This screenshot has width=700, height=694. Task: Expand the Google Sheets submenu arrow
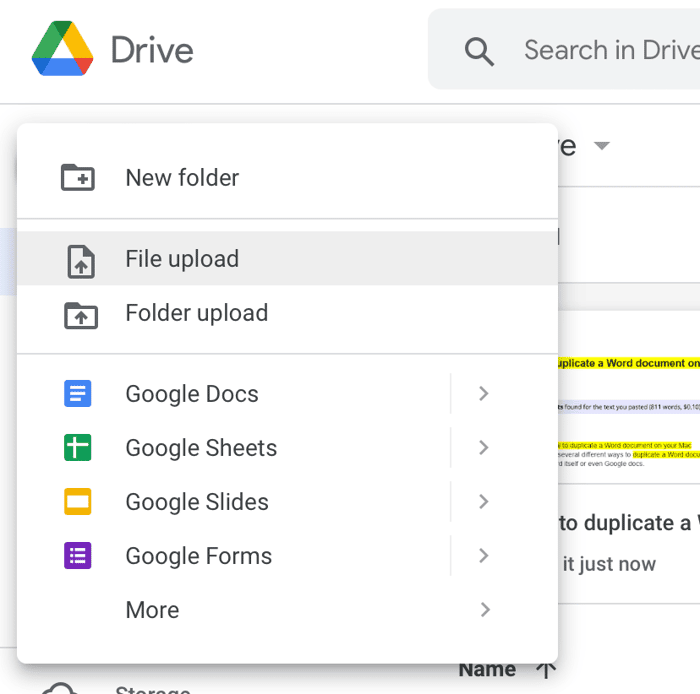(484, 448)
